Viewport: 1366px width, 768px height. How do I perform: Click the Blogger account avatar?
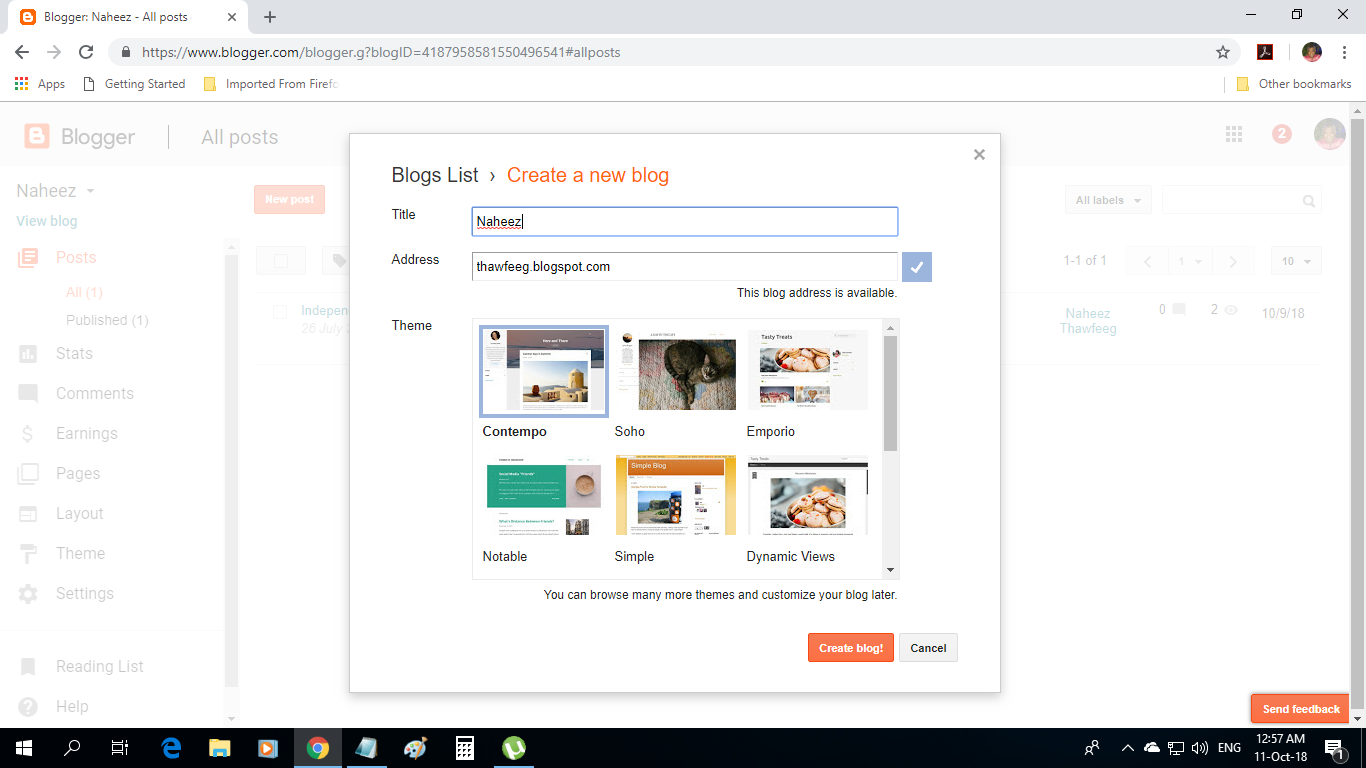point(1329,134)
